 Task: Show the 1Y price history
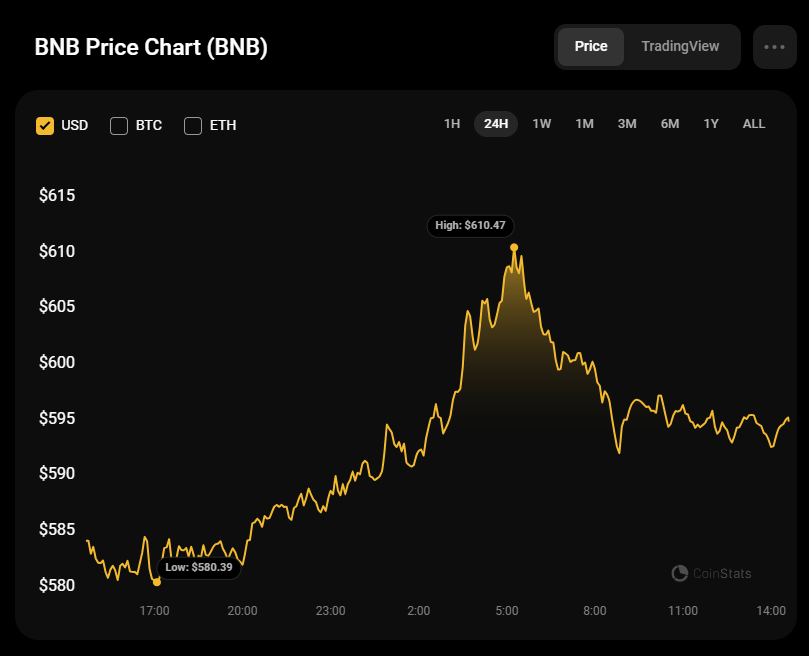[x=711, y=124]
